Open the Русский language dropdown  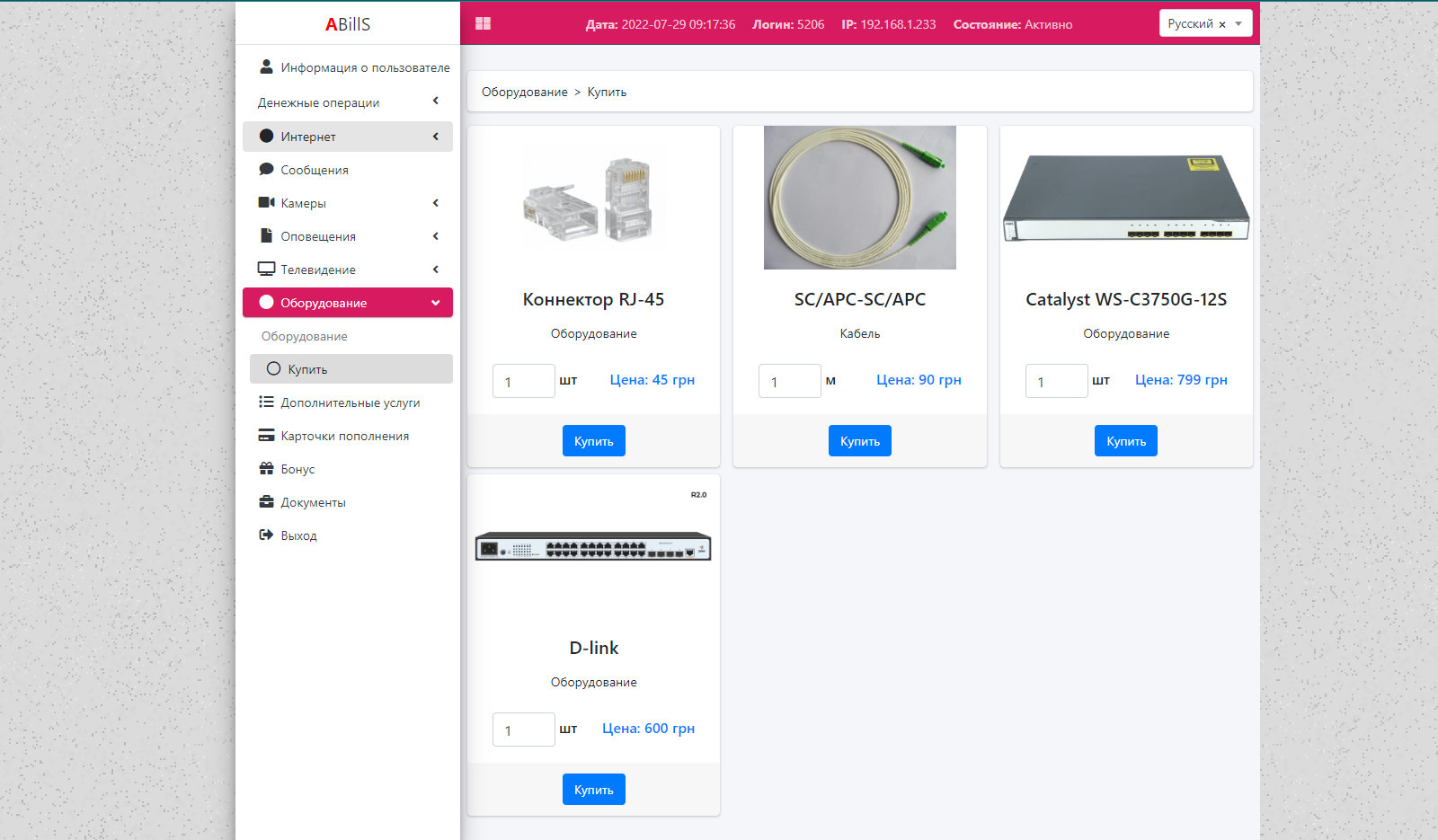coord(1238,23)
